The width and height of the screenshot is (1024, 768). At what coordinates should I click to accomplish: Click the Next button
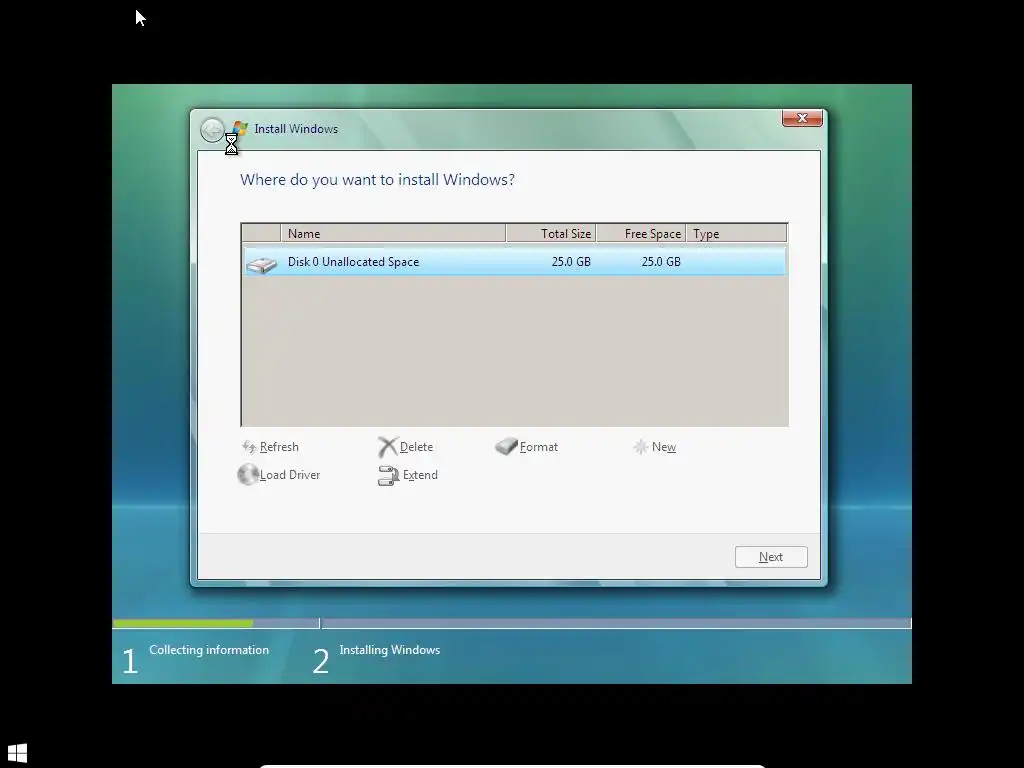pos(771,557)
